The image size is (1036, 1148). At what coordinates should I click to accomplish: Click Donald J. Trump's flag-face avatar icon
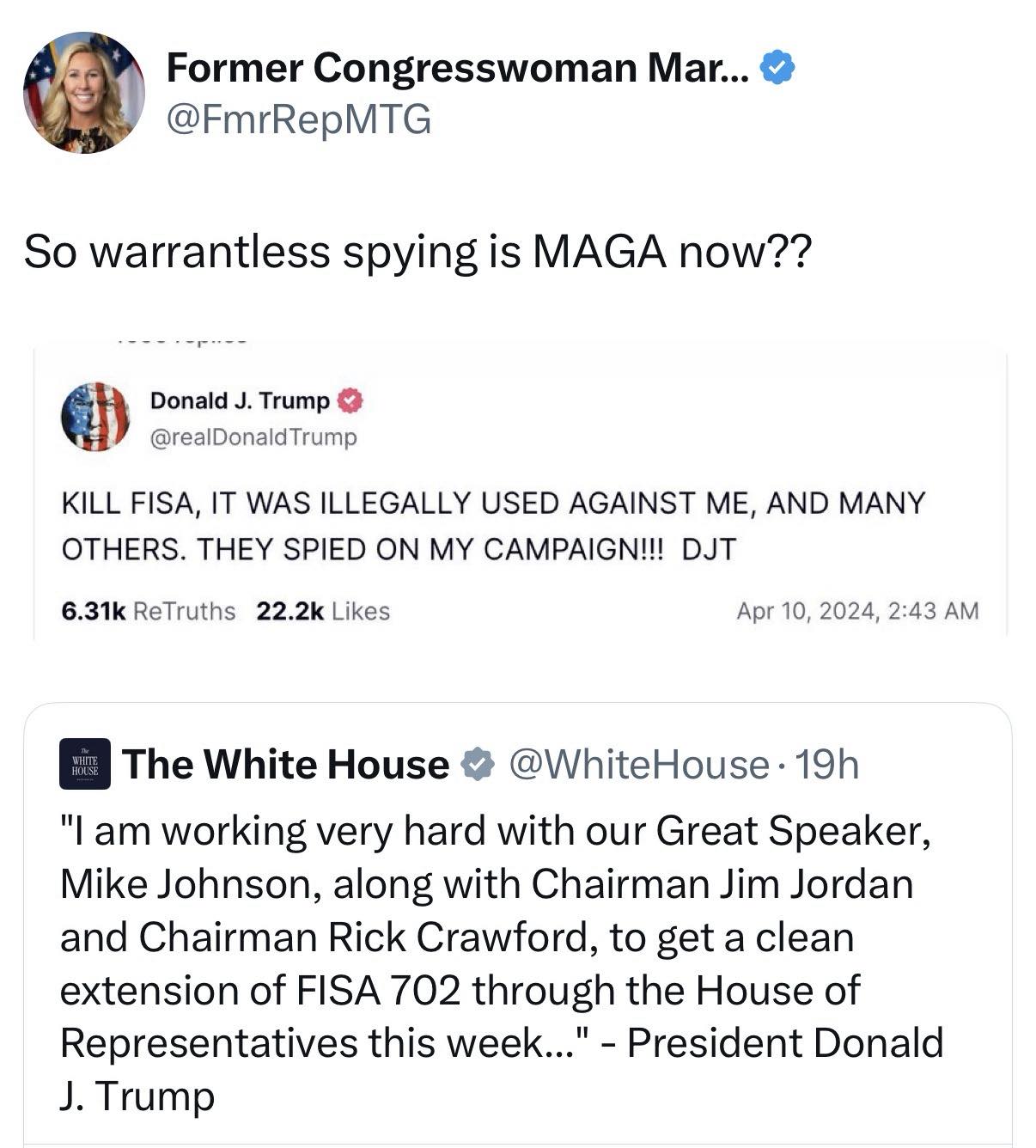click(95, 417)
